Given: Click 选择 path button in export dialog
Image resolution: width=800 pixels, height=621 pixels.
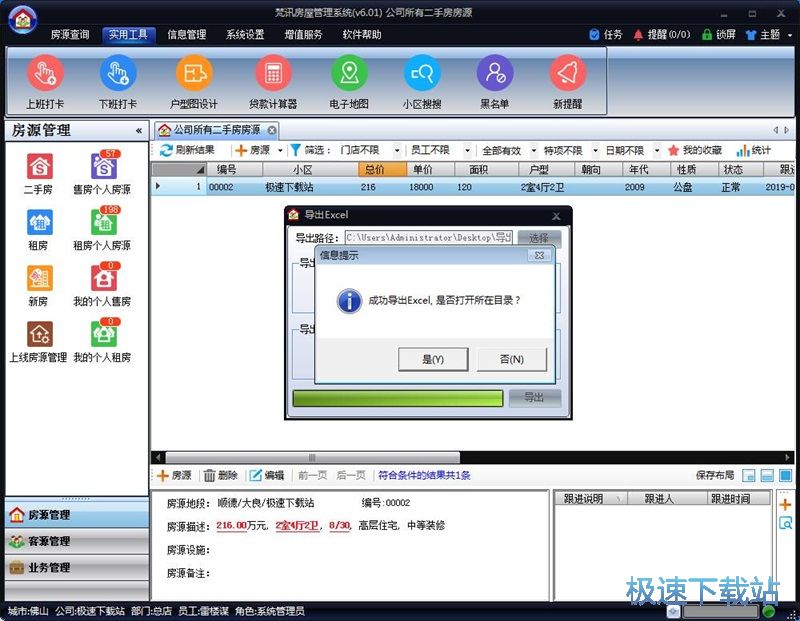Looking at the screenshot, I should [539, 238].
